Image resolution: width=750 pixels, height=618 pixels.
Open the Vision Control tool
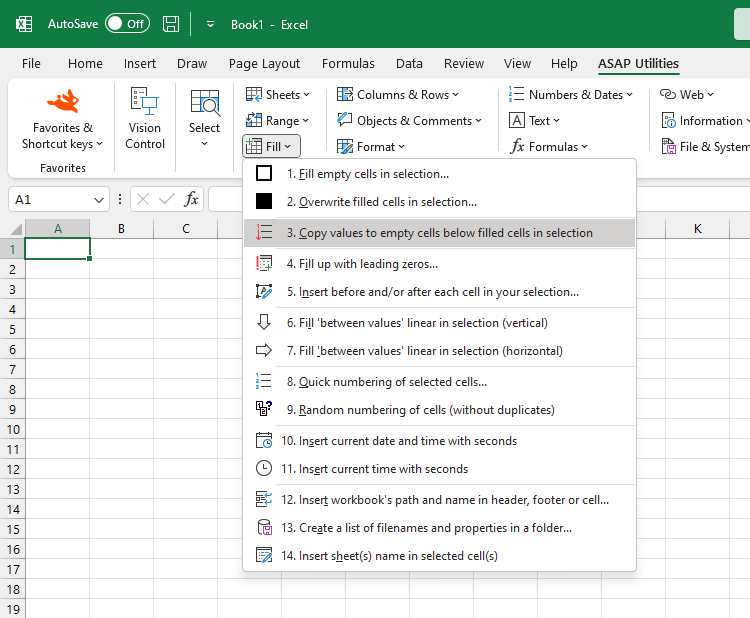[144, 118]
